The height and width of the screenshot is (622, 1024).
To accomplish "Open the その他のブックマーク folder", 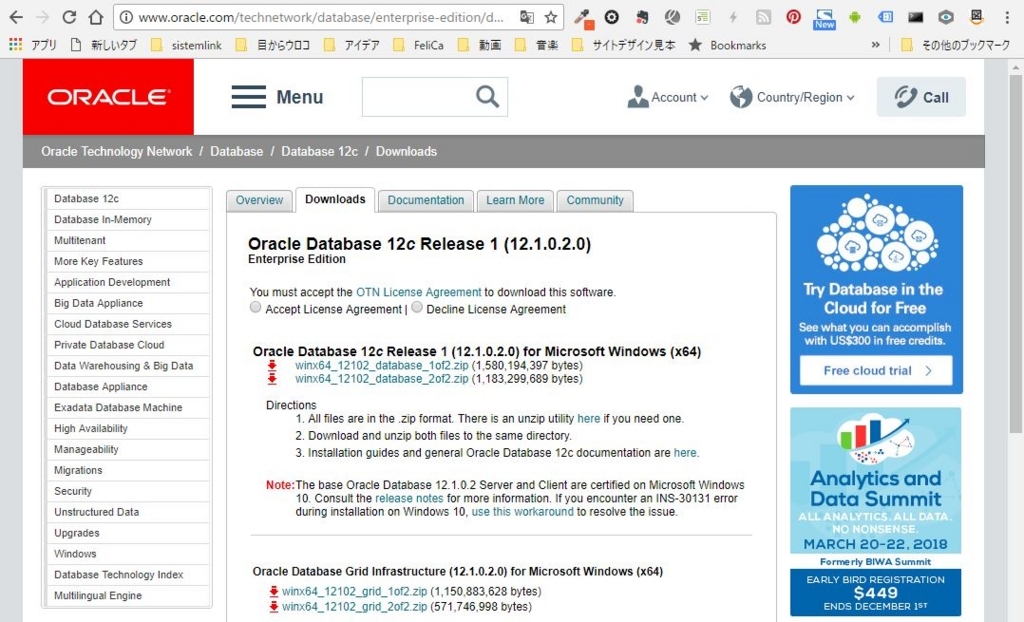I will click(x=955, y=45).
